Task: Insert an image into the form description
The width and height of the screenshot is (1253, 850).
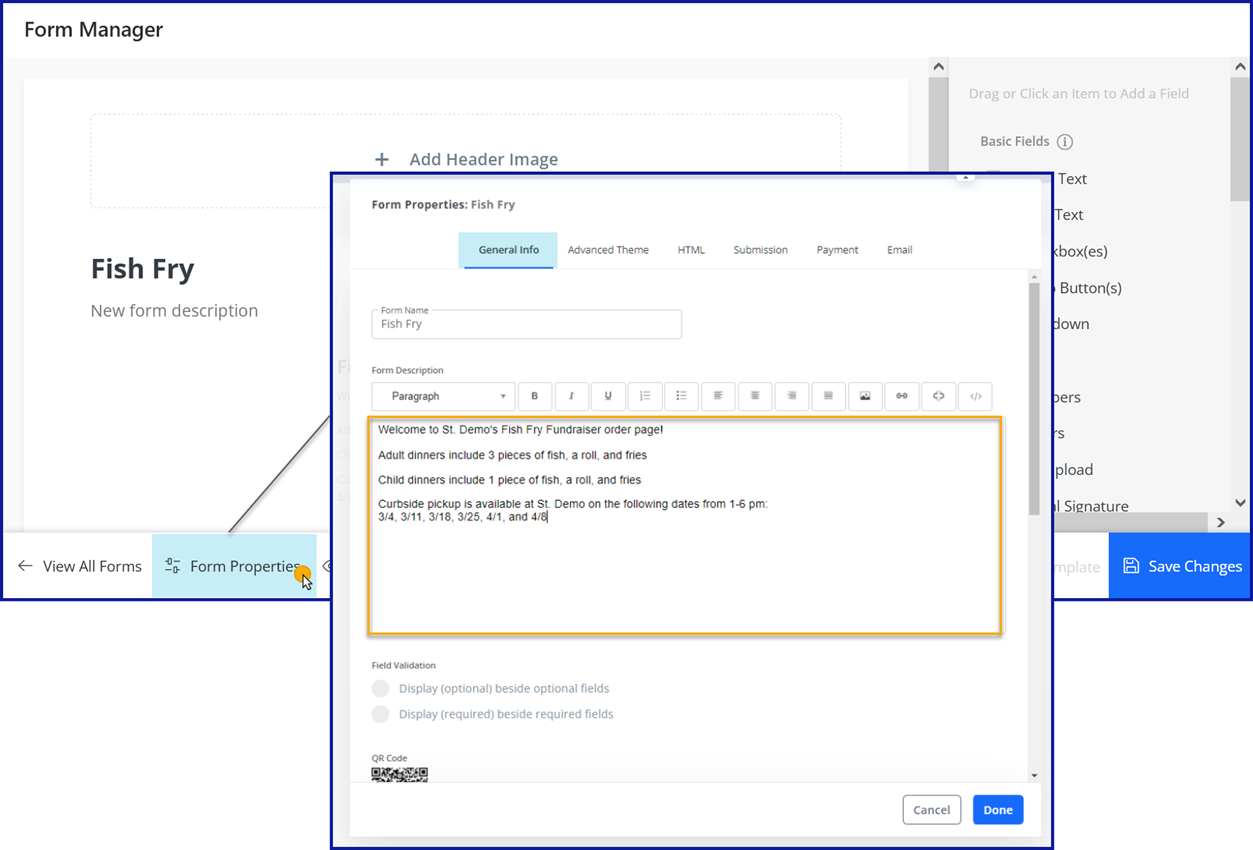Action: 865,396
